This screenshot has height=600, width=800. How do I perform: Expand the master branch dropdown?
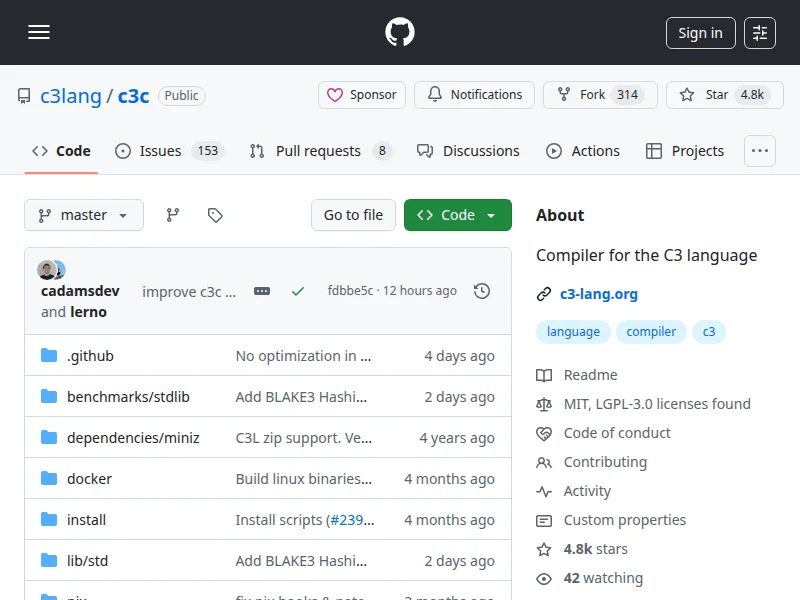coord(84,215)
